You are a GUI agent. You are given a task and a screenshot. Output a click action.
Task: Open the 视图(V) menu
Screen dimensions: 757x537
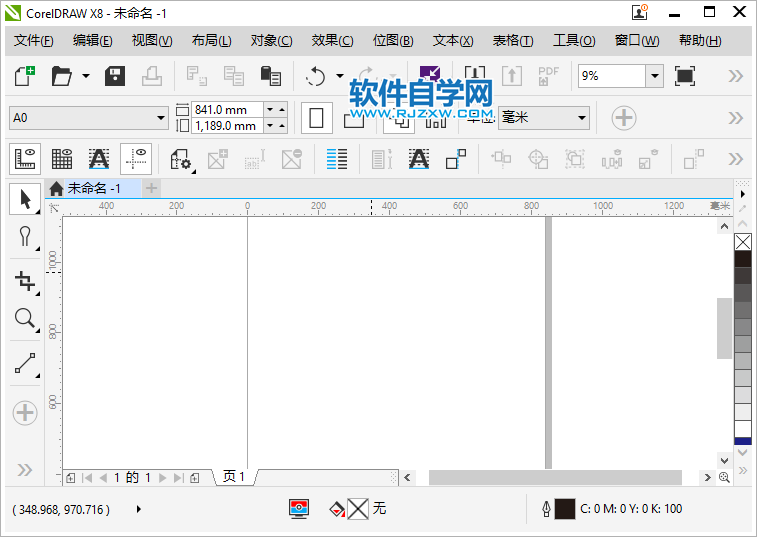point(152,41)
